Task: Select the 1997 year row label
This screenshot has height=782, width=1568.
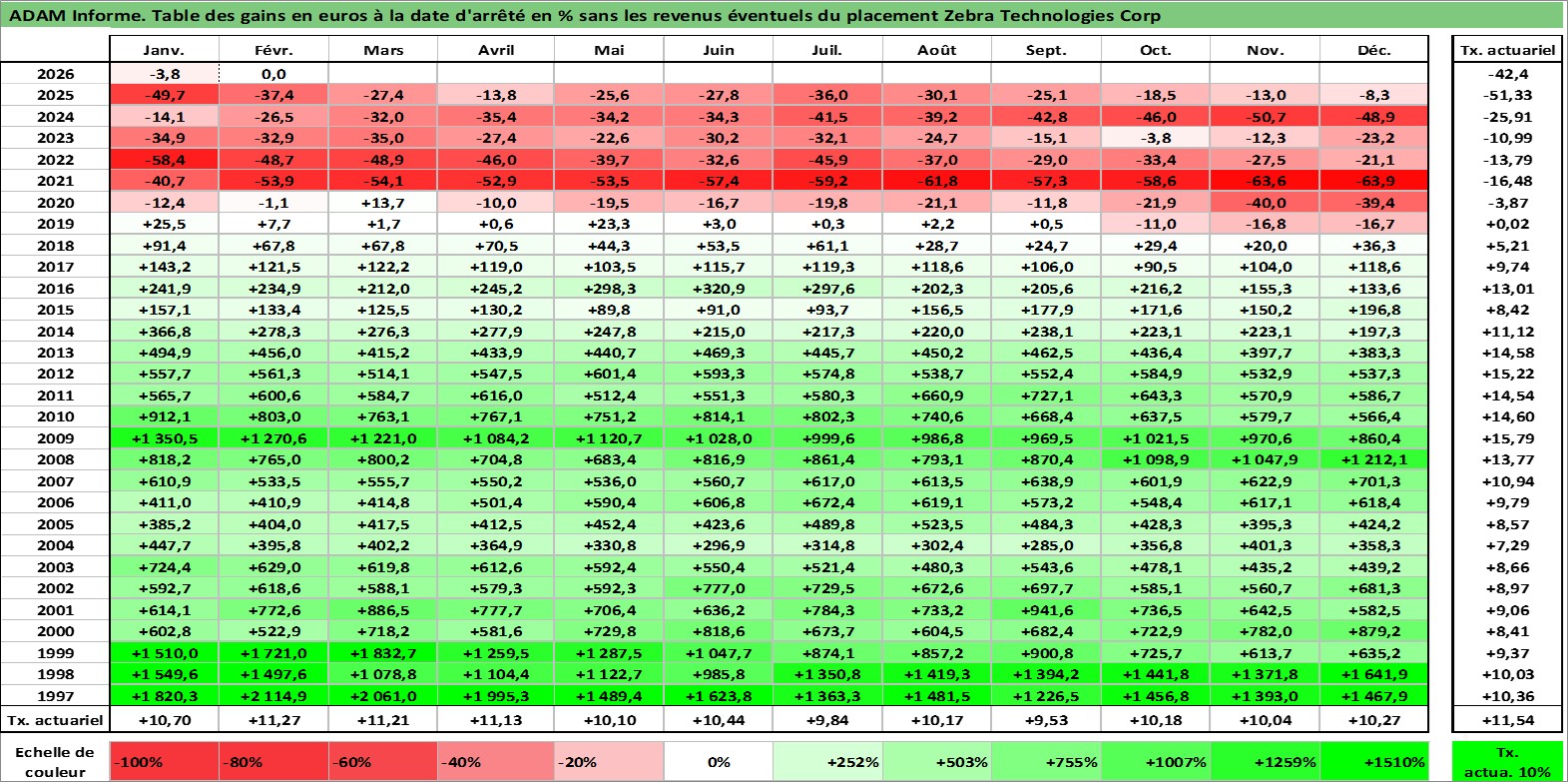Action: pyautogui.click(x=55, y=696)
